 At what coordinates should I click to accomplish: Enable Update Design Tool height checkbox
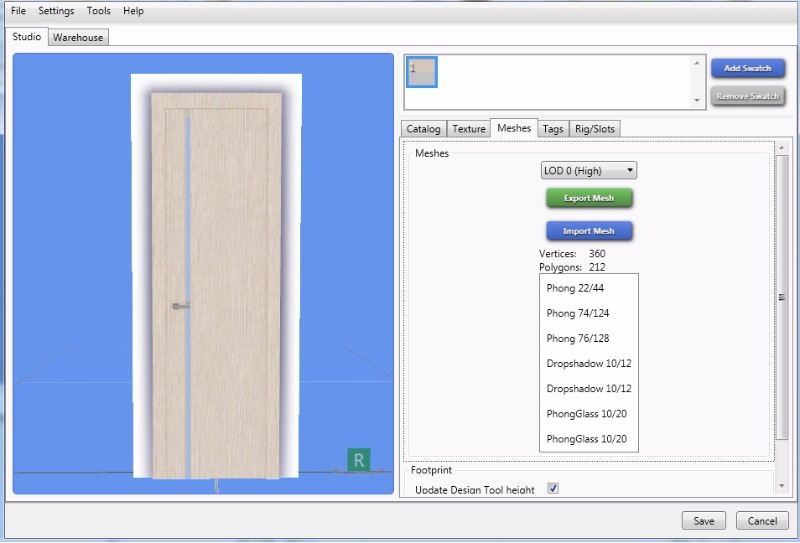[553, 488]
